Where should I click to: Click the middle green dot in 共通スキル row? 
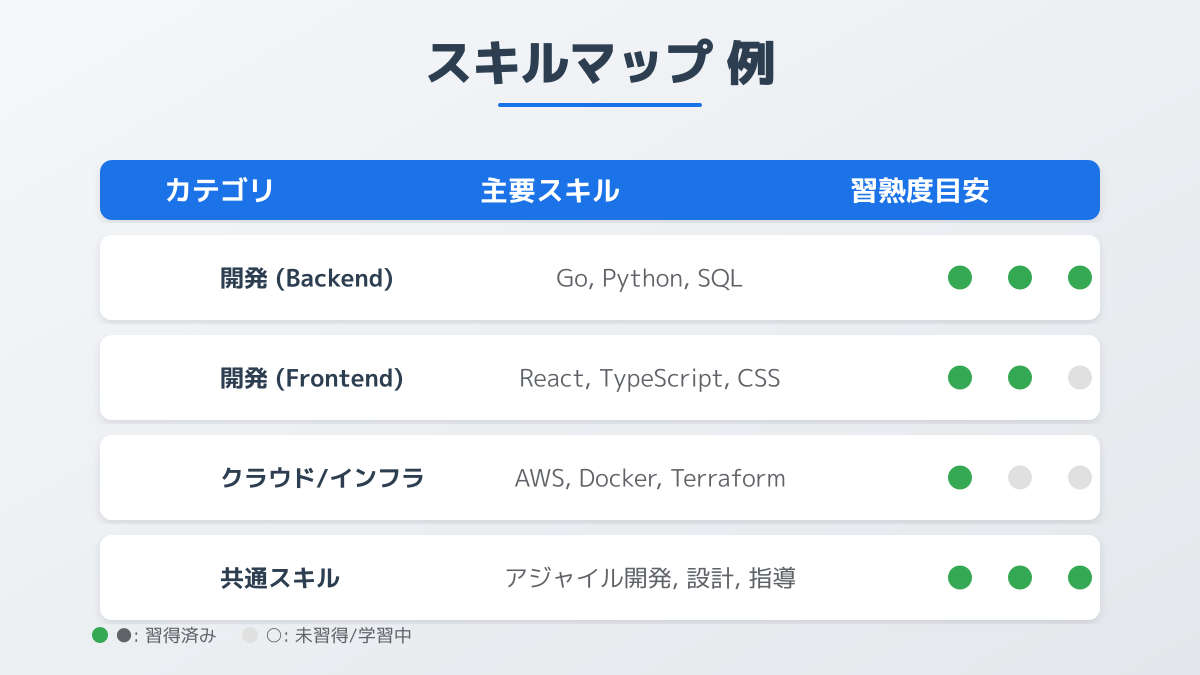(1020, 578)
